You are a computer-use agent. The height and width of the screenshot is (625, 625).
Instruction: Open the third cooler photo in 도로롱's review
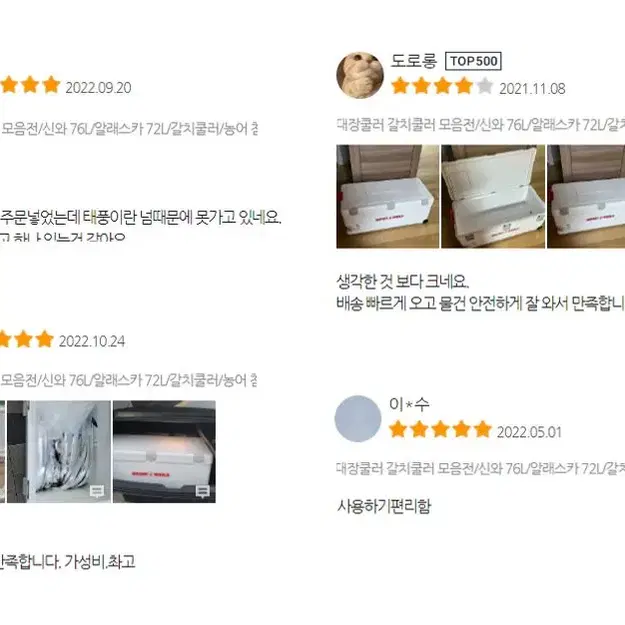point(586,197)
